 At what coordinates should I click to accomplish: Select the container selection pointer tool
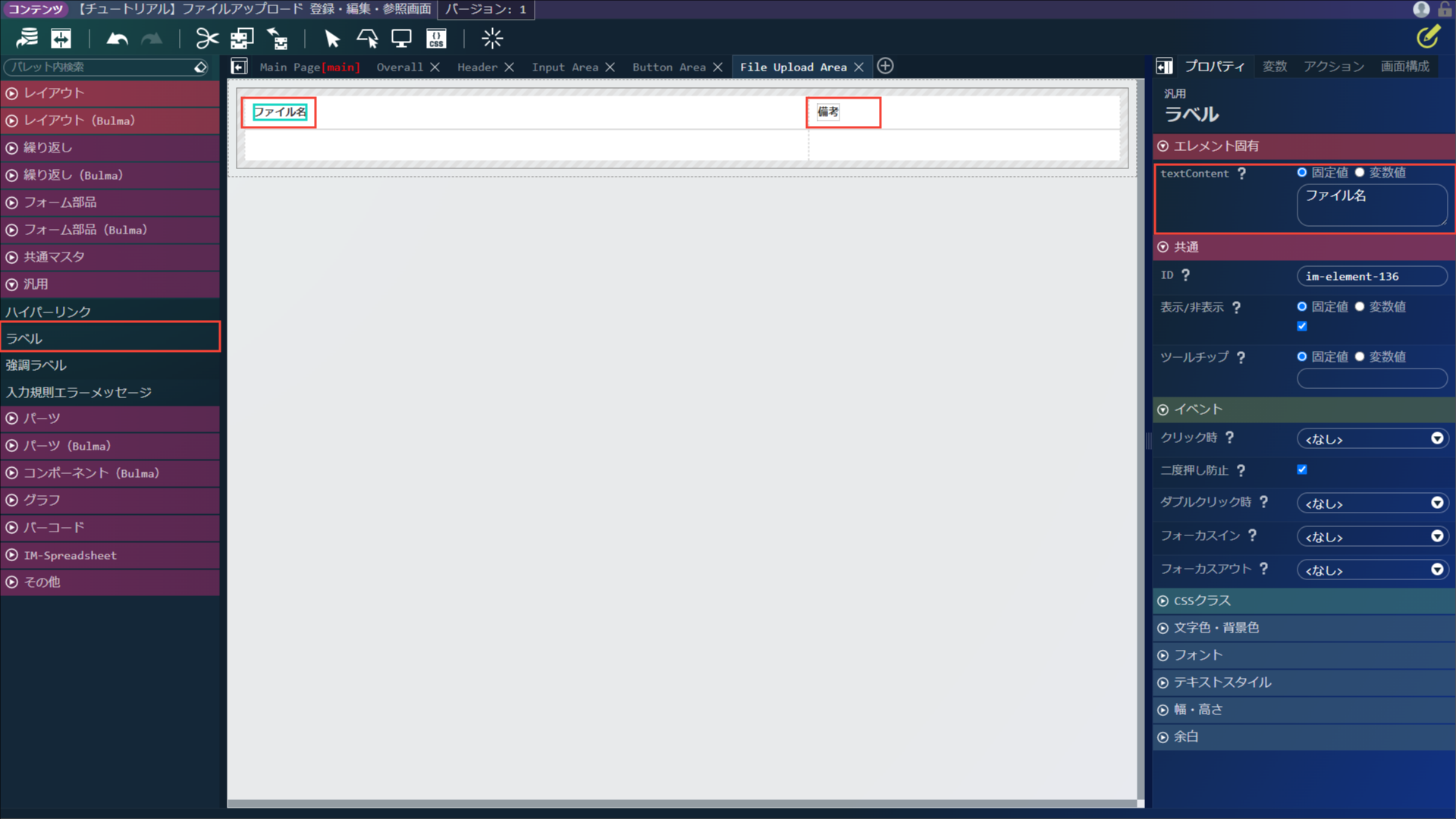(x=367, y=38)
